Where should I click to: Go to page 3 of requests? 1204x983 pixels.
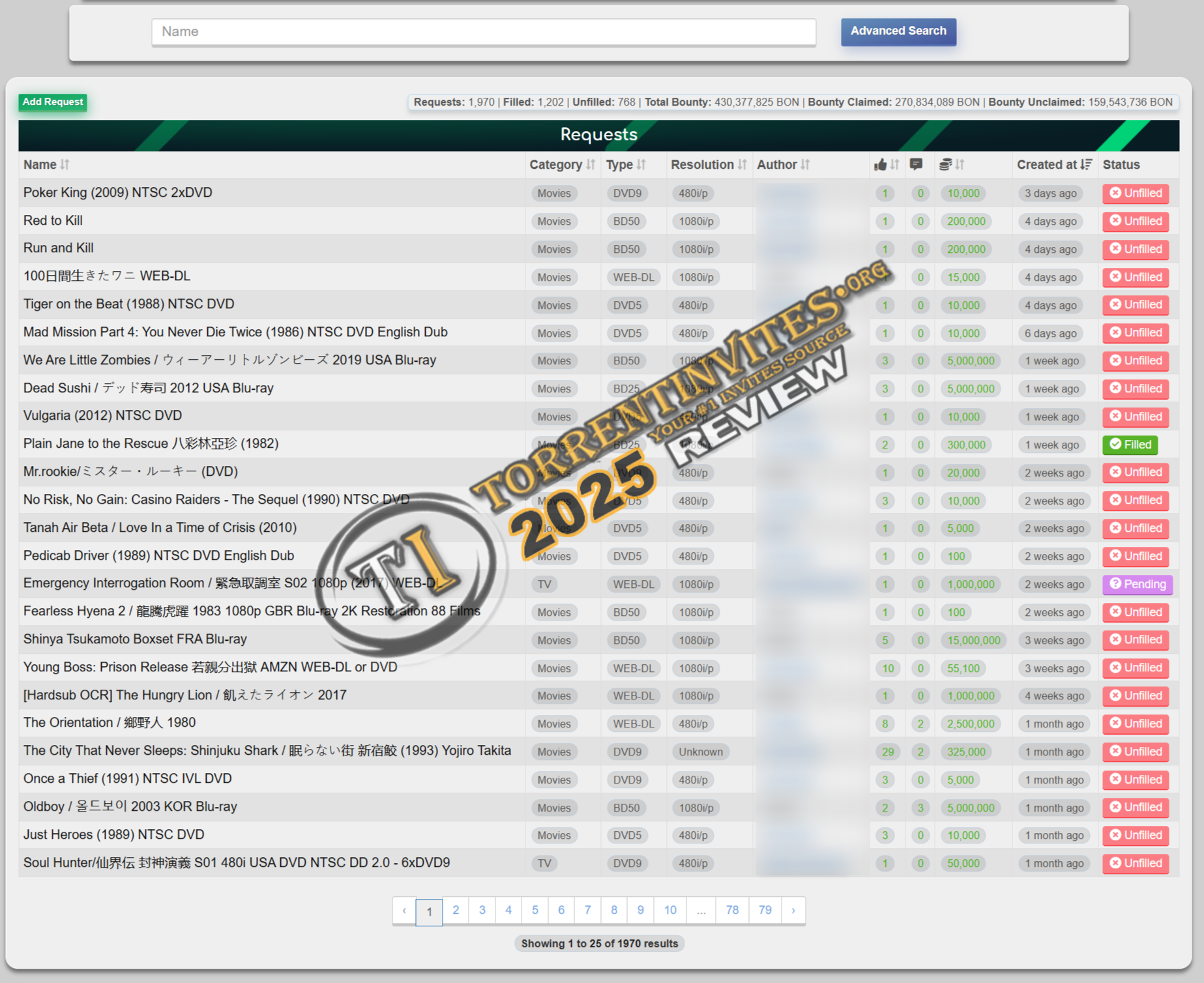482,910
